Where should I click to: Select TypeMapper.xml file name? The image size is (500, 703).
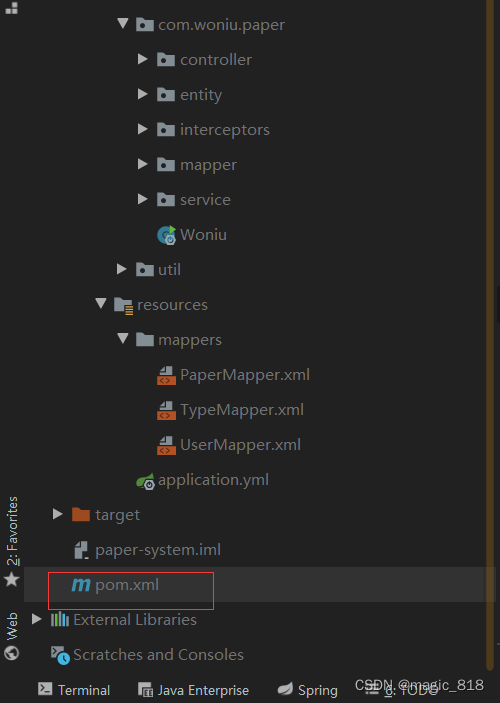tap(242, 410)
